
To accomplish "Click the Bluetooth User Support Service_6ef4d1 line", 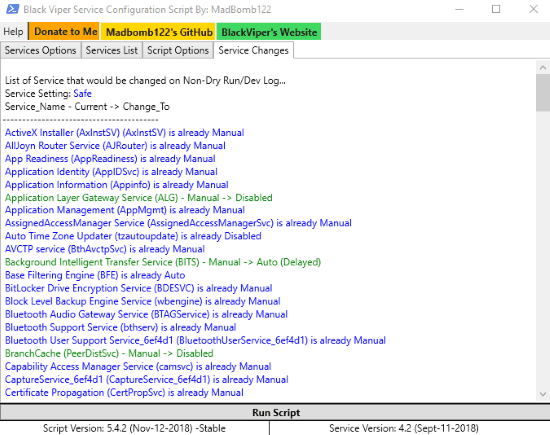I will point(195,340).
